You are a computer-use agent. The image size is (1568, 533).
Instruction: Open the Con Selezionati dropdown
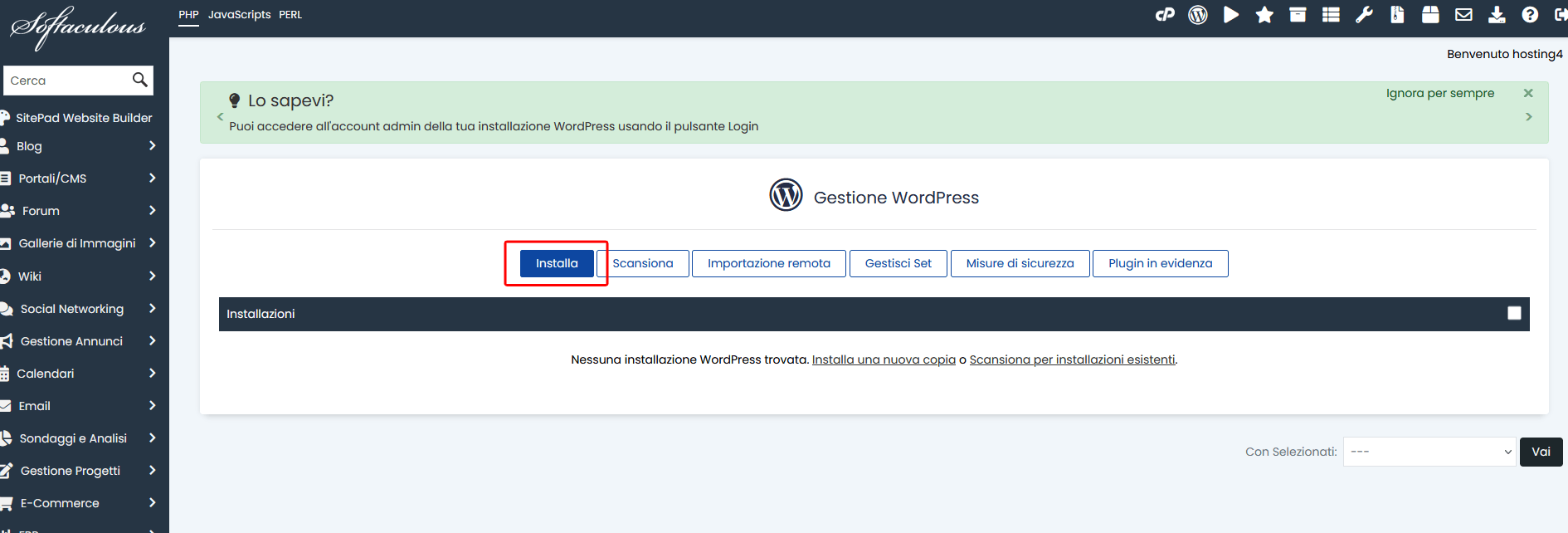pyautogui.click(x=1429, y=452)
